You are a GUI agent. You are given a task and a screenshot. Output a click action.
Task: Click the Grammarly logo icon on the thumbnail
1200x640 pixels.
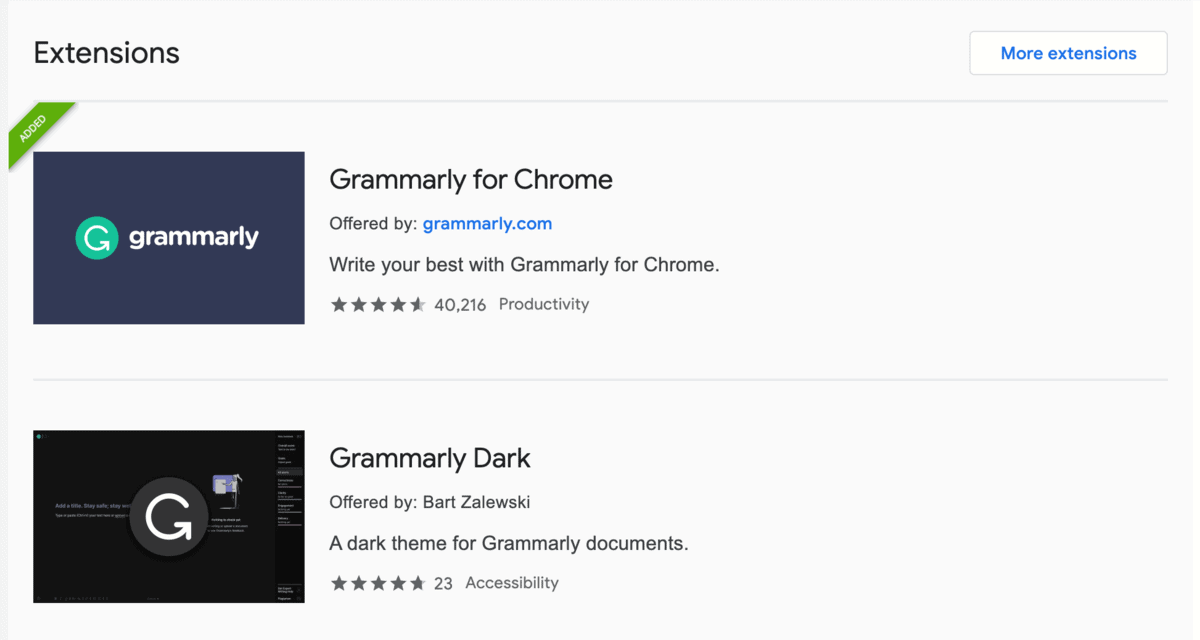click(x=96, y=238)
